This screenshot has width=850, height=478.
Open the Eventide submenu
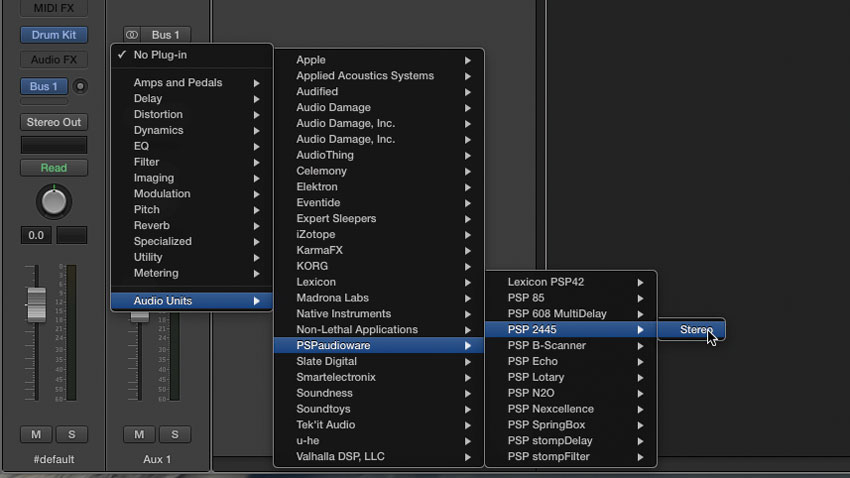click(379, 203)
